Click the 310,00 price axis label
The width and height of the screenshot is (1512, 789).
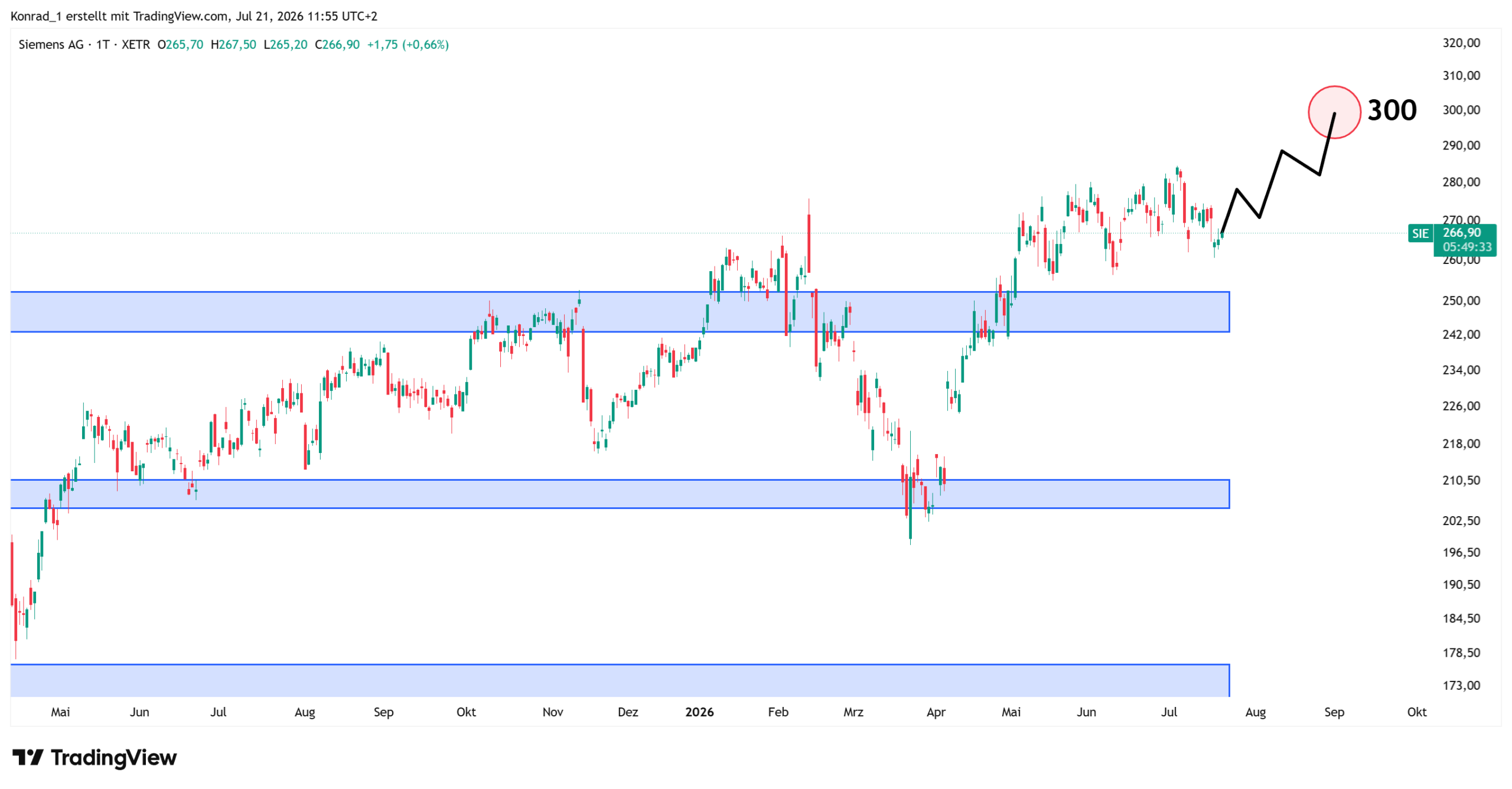pos(1461,76)
